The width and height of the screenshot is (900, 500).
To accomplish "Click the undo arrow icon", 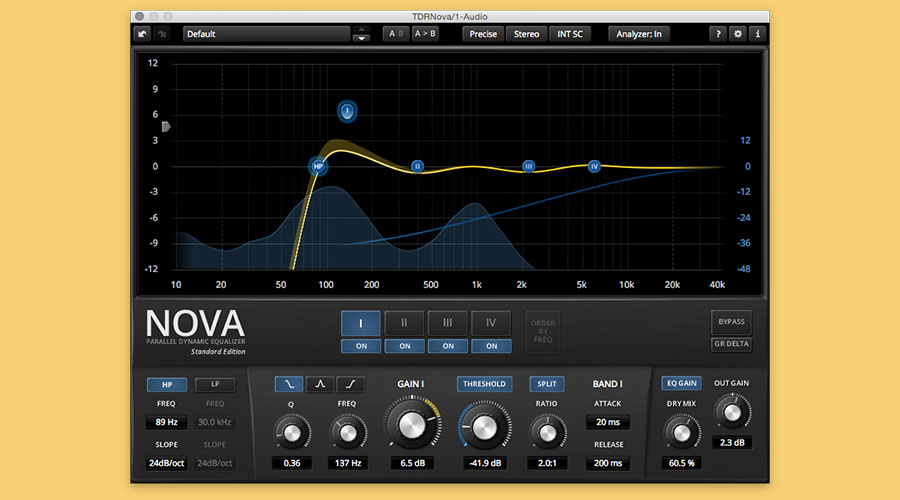I will pos(144,34).
